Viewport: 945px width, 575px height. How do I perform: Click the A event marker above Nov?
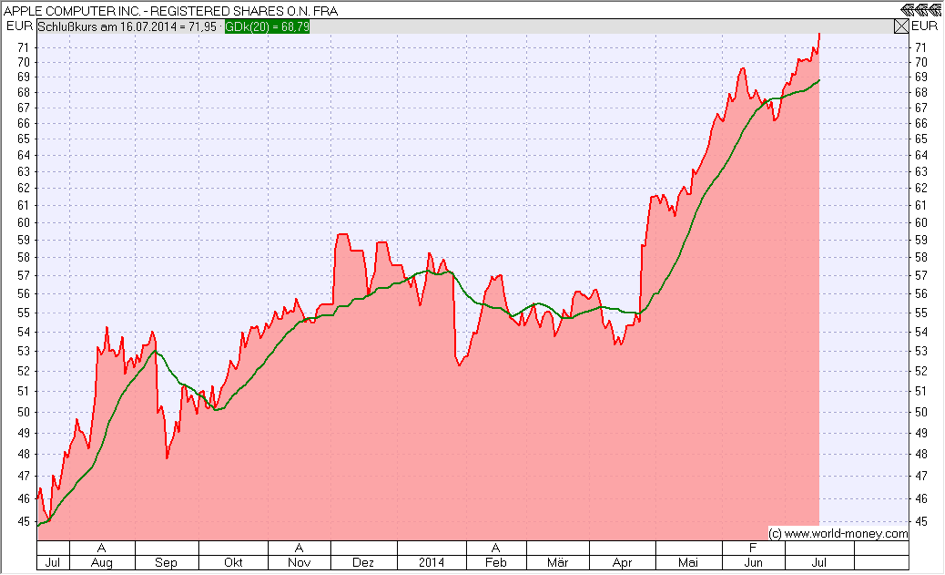coord(299,548)
